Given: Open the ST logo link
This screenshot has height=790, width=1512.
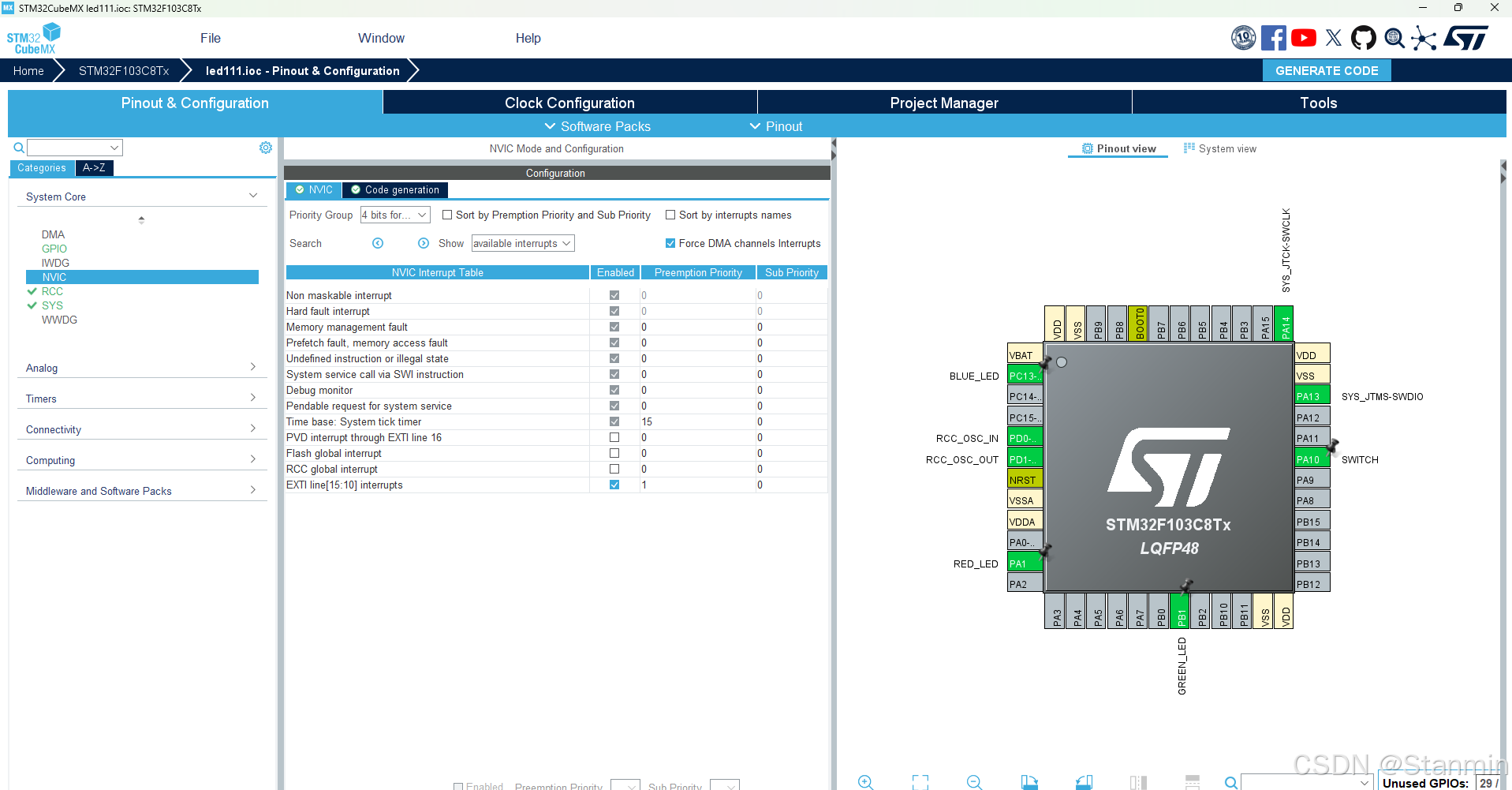Looking at the screenshot, I should [1466, 38].
